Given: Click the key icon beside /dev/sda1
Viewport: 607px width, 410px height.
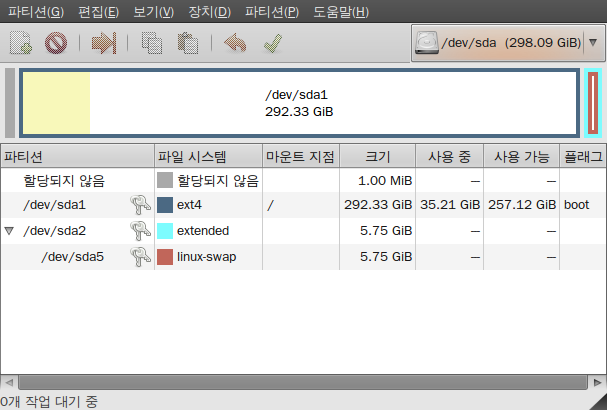Looking at the screenshot, I should click(x=139, y=205).
